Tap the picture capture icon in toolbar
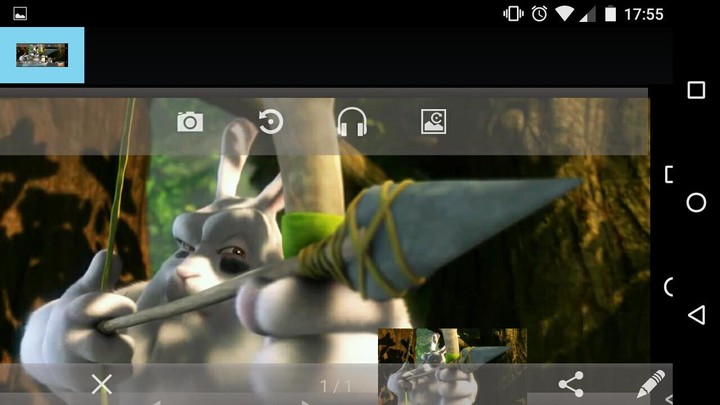Image resolution: width=720 pixels, height=405 pixels. pyautogui.click(x=433, y=122)
